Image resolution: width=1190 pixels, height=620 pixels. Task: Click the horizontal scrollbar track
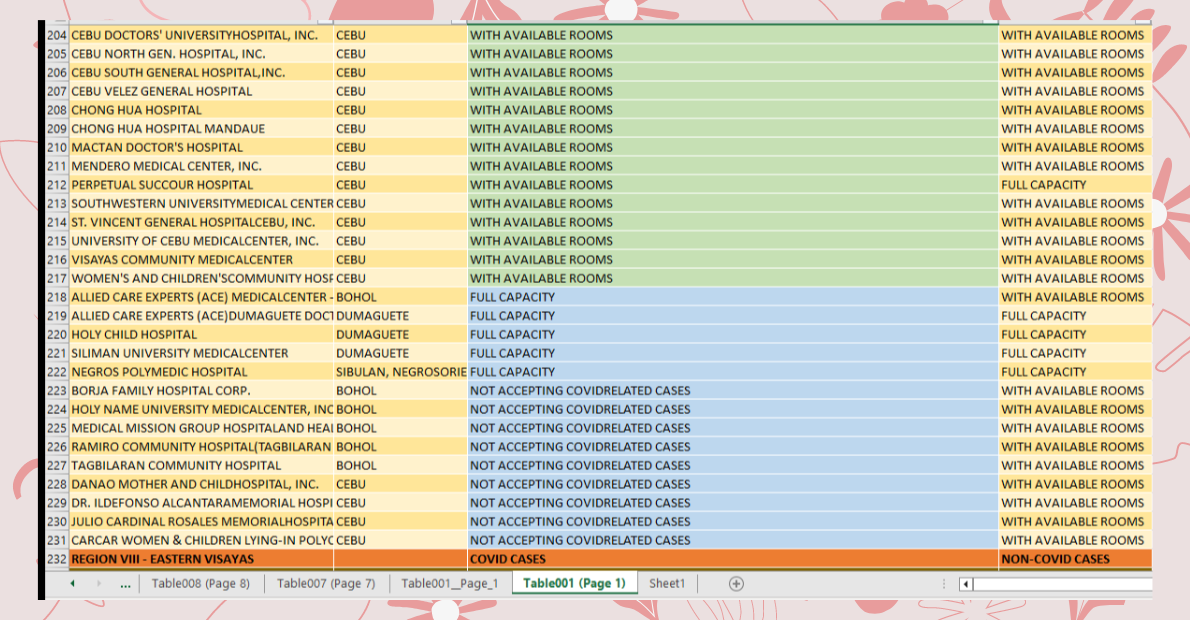pos(1062,584)
